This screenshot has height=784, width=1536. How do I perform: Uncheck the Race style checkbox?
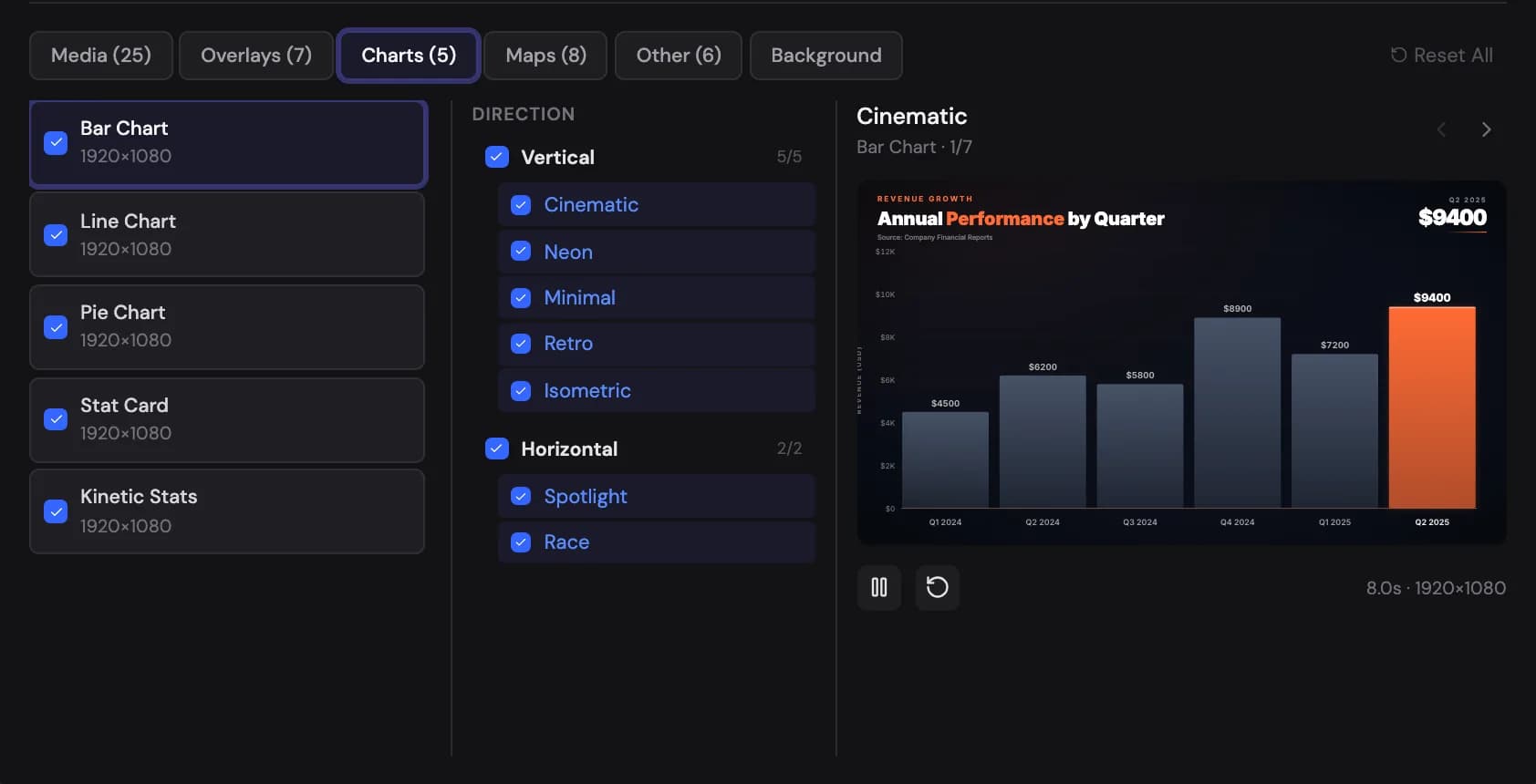pyautogui.click(x=521, y=542)
